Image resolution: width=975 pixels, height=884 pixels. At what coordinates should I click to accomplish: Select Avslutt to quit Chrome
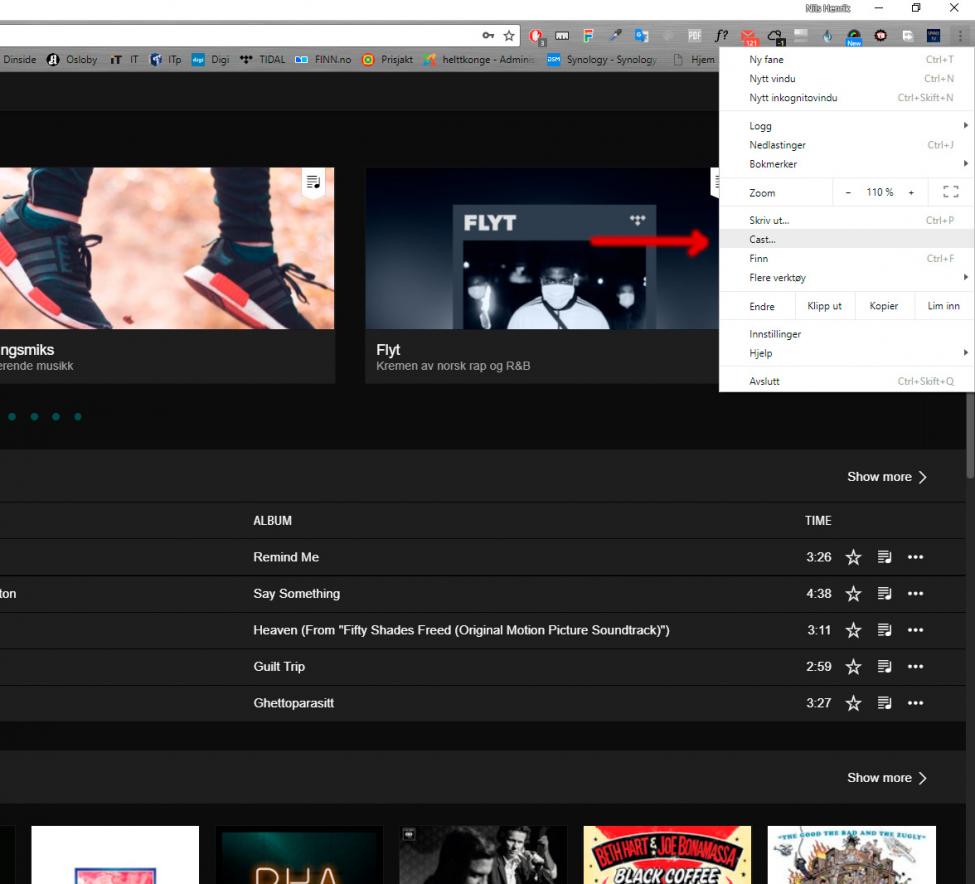(x=846, y=381)
